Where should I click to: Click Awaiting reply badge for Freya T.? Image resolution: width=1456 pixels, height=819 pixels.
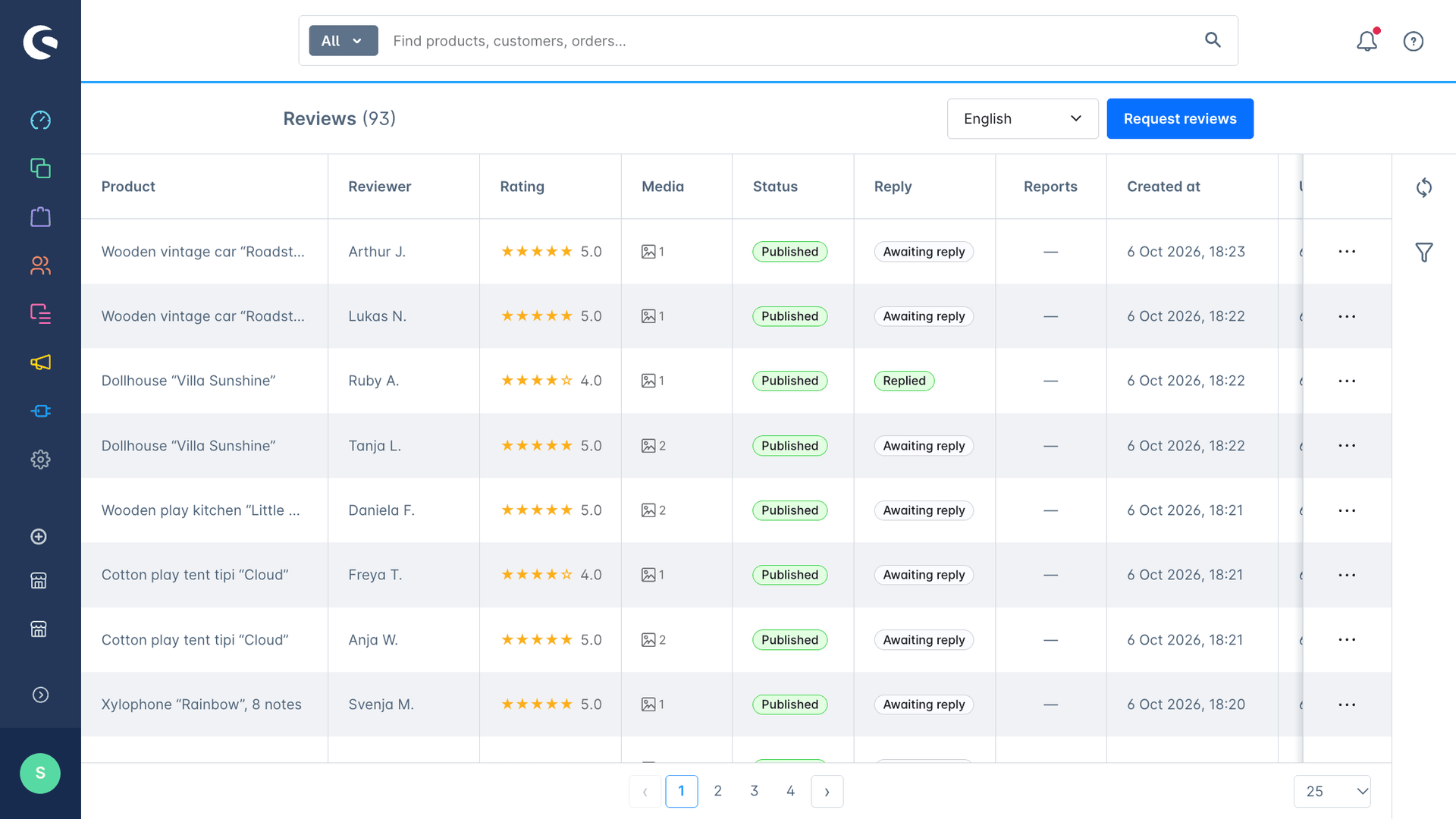pos(924,575)
